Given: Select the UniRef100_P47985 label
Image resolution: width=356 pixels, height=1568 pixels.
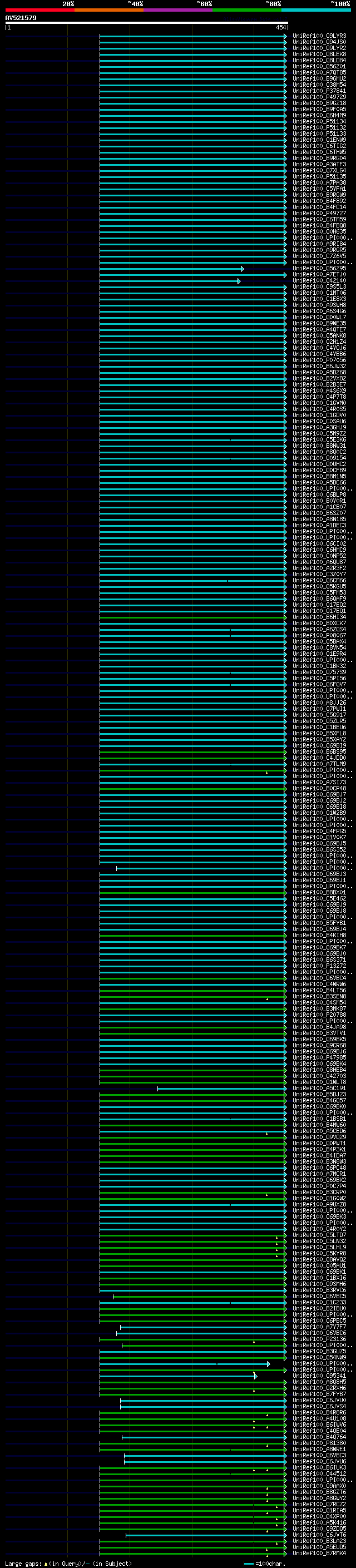Looking at the screenshot, I should point(319,1057).
